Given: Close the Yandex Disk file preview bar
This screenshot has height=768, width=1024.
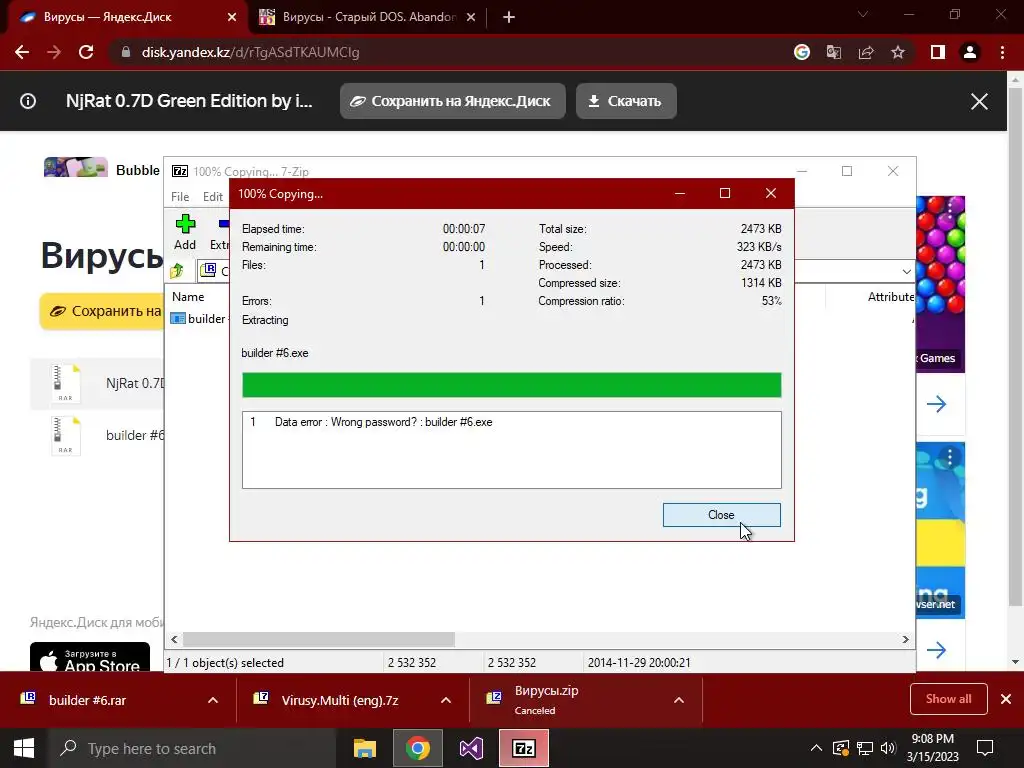Looking at the screenshot, I should point(979,101).
